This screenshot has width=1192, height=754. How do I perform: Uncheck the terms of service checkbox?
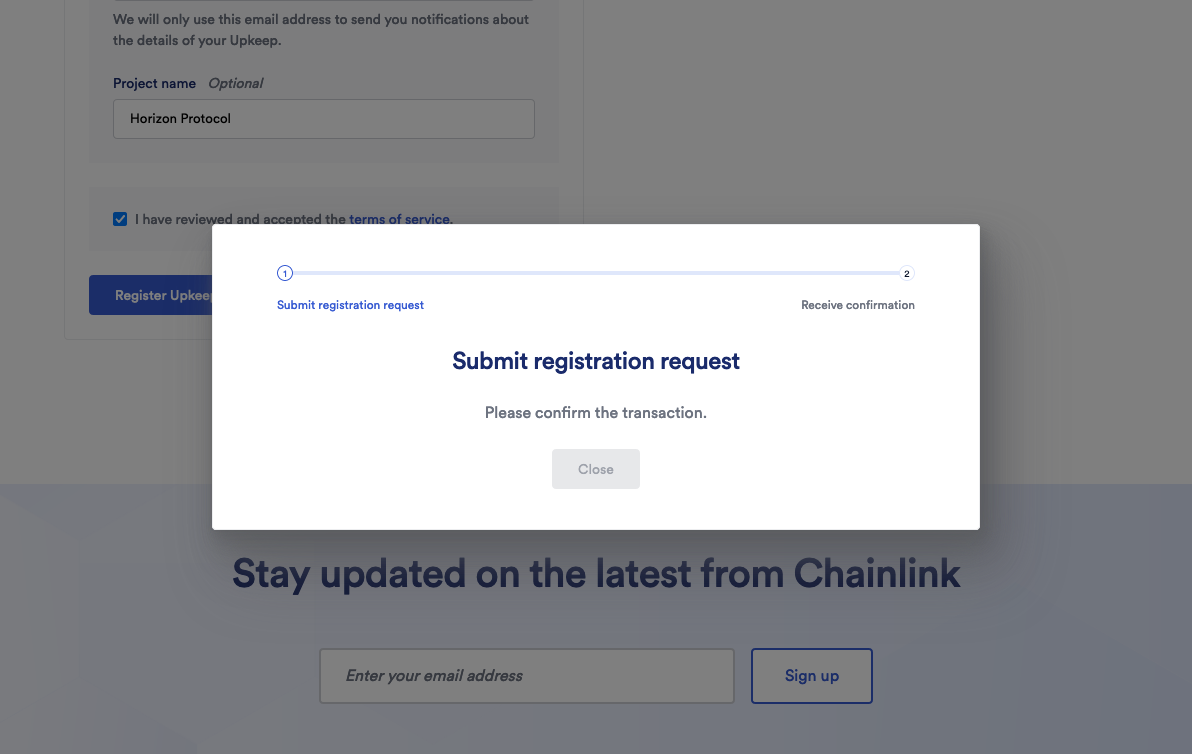click(x=120, y=219)
